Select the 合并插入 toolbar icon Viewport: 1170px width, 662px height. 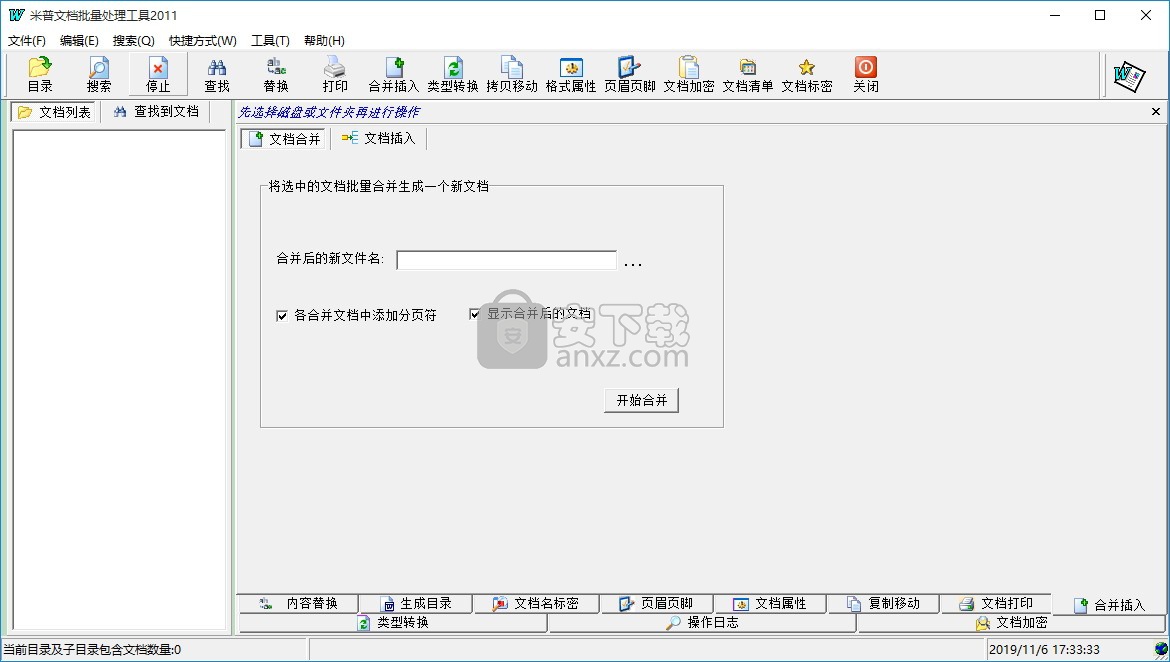pos(393,75)
